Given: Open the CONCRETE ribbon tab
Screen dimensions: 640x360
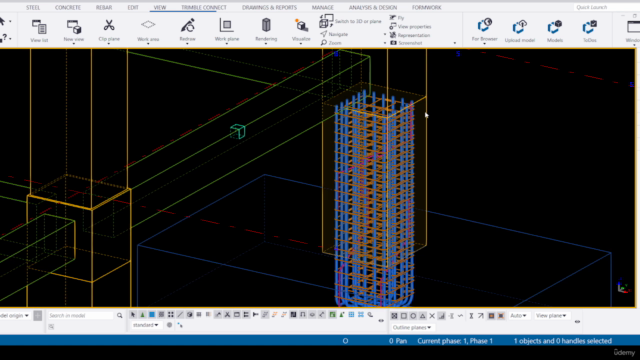Looking at the screenshot, I should [68, 7].
